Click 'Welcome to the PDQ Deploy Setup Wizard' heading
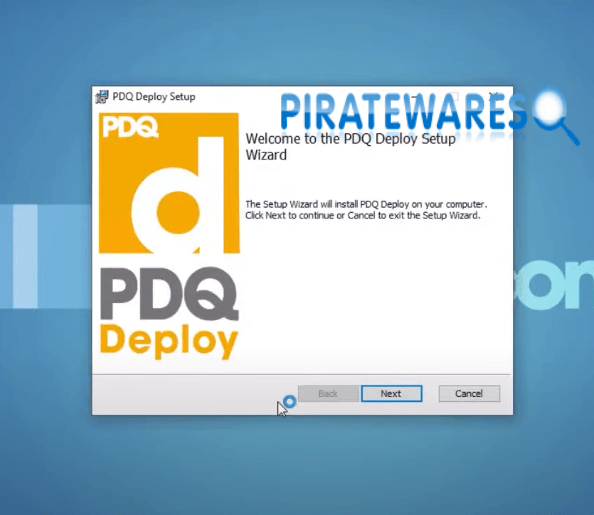Image resolution: width=594 pixels, height=515 pixels. click(350, 147)
